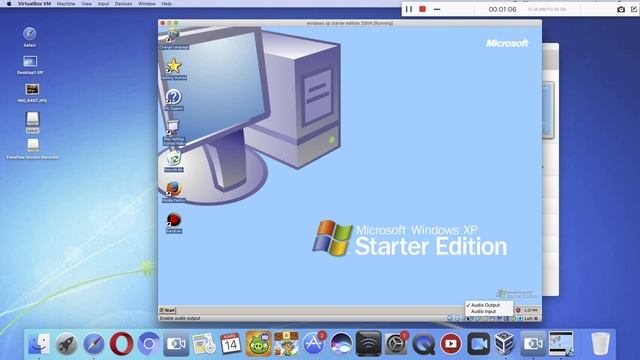Launch Safari compass in the Dock

point(94,344)
